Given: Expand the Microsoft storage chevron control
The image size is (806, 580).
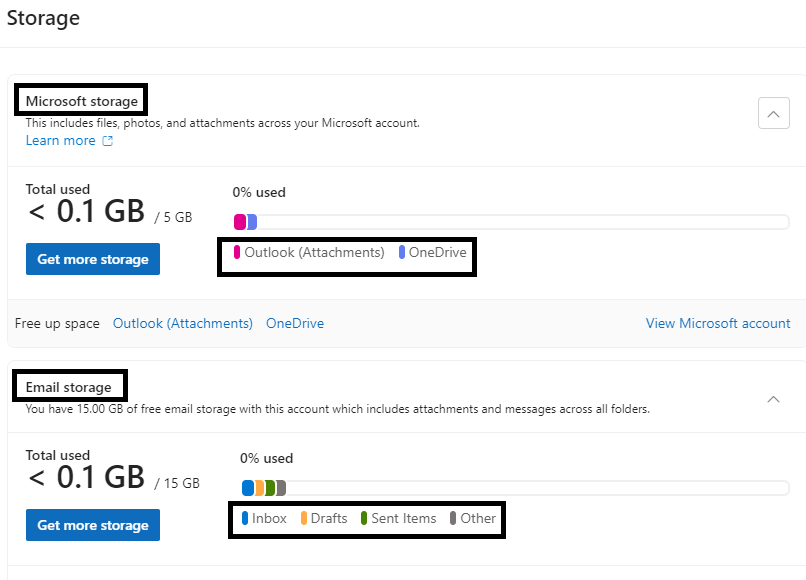Looking at the screenshot, I should (x=773, y=113).
